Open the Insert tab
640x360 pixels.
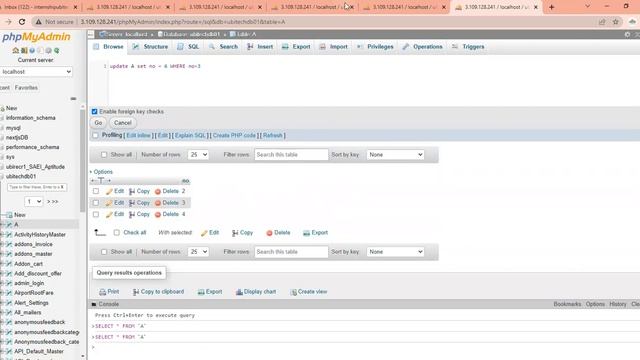[x=260, y=47]
